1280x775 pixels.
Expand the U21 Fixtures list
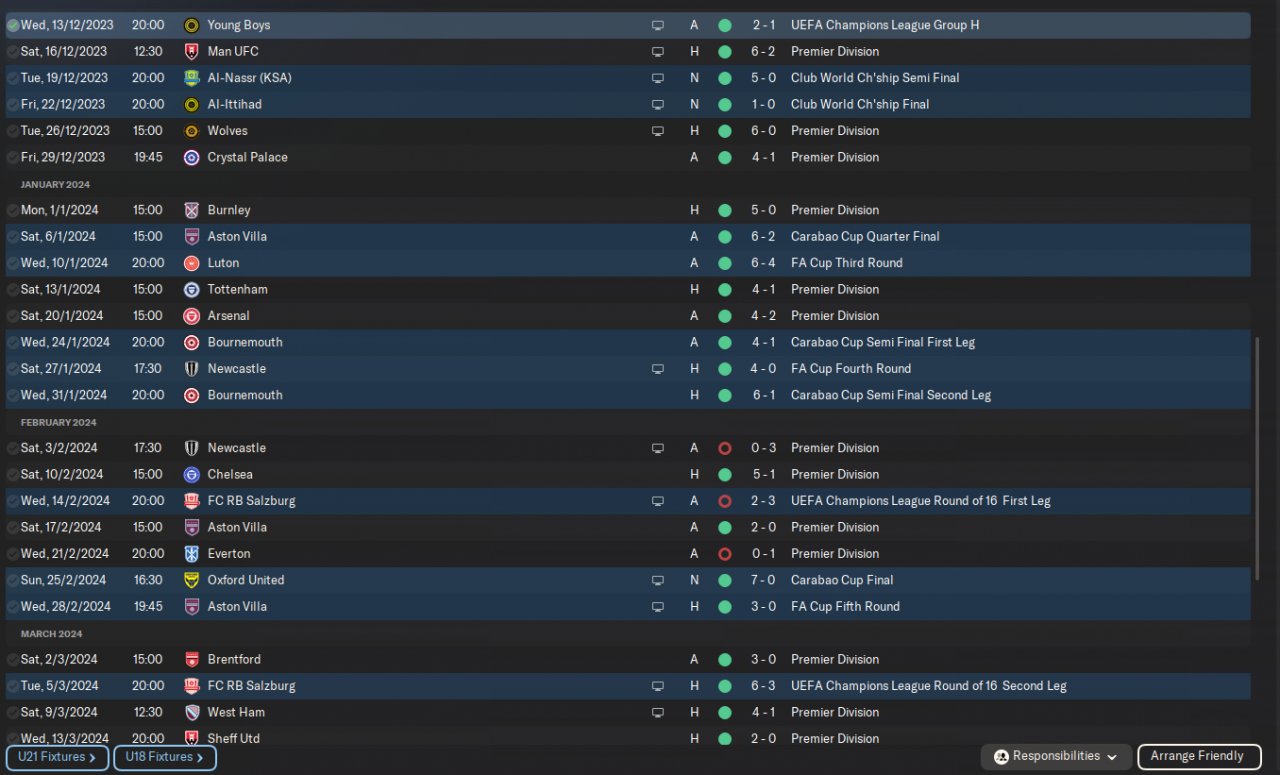point(57,758)
